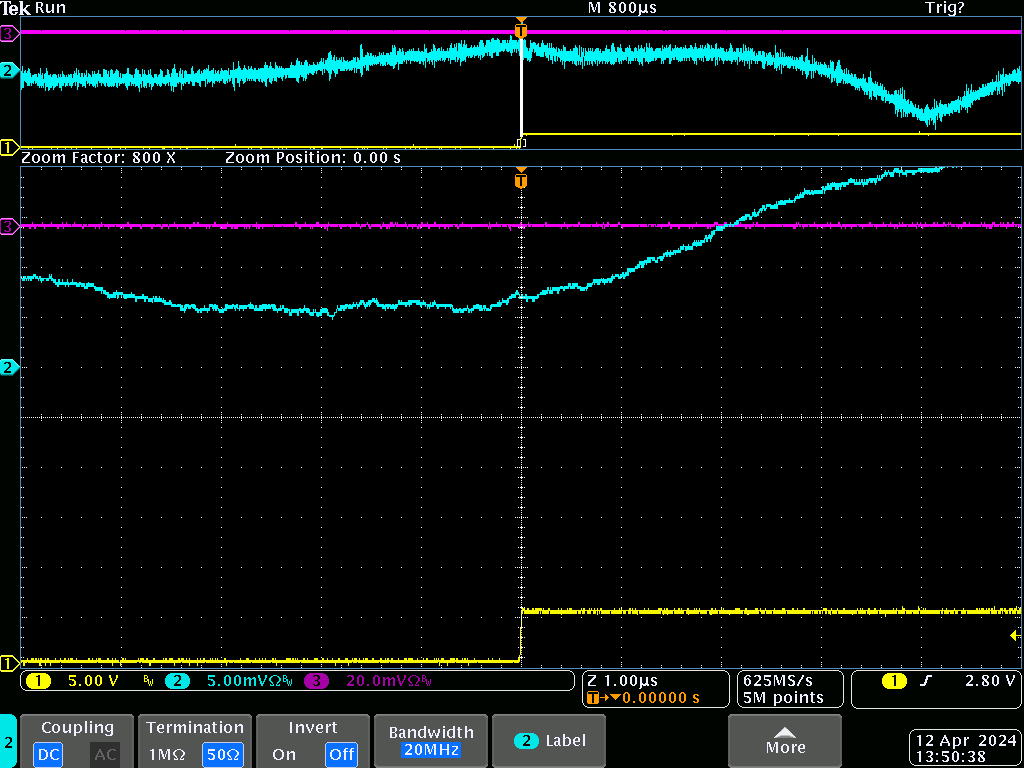Click the channel 2 ground marker in main graticule
Viewport: 1024px width, 768px height.
(8, 368)
